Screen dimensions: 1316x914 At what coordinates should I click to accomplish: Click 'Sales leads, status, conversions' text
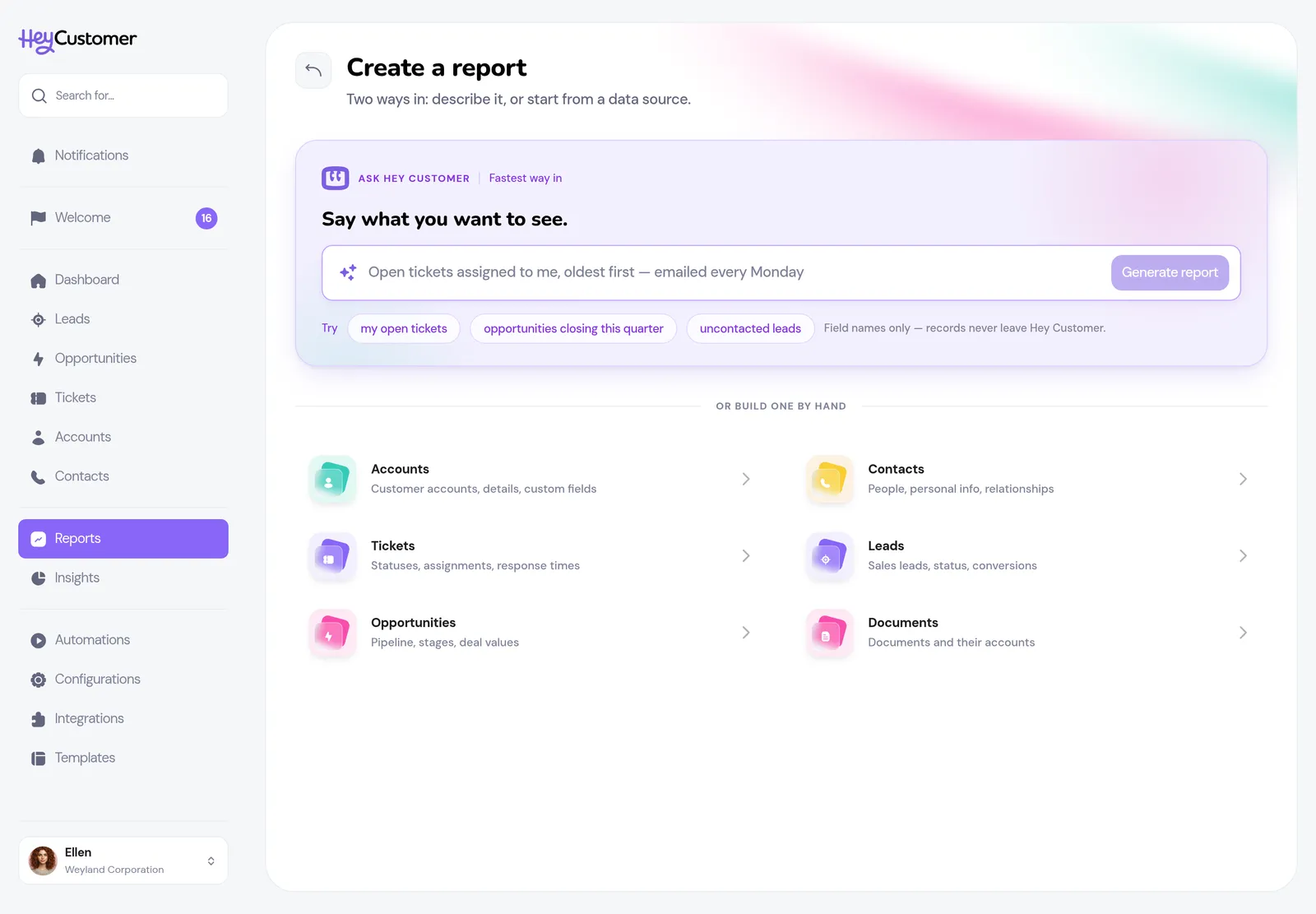tap(952, 566)
